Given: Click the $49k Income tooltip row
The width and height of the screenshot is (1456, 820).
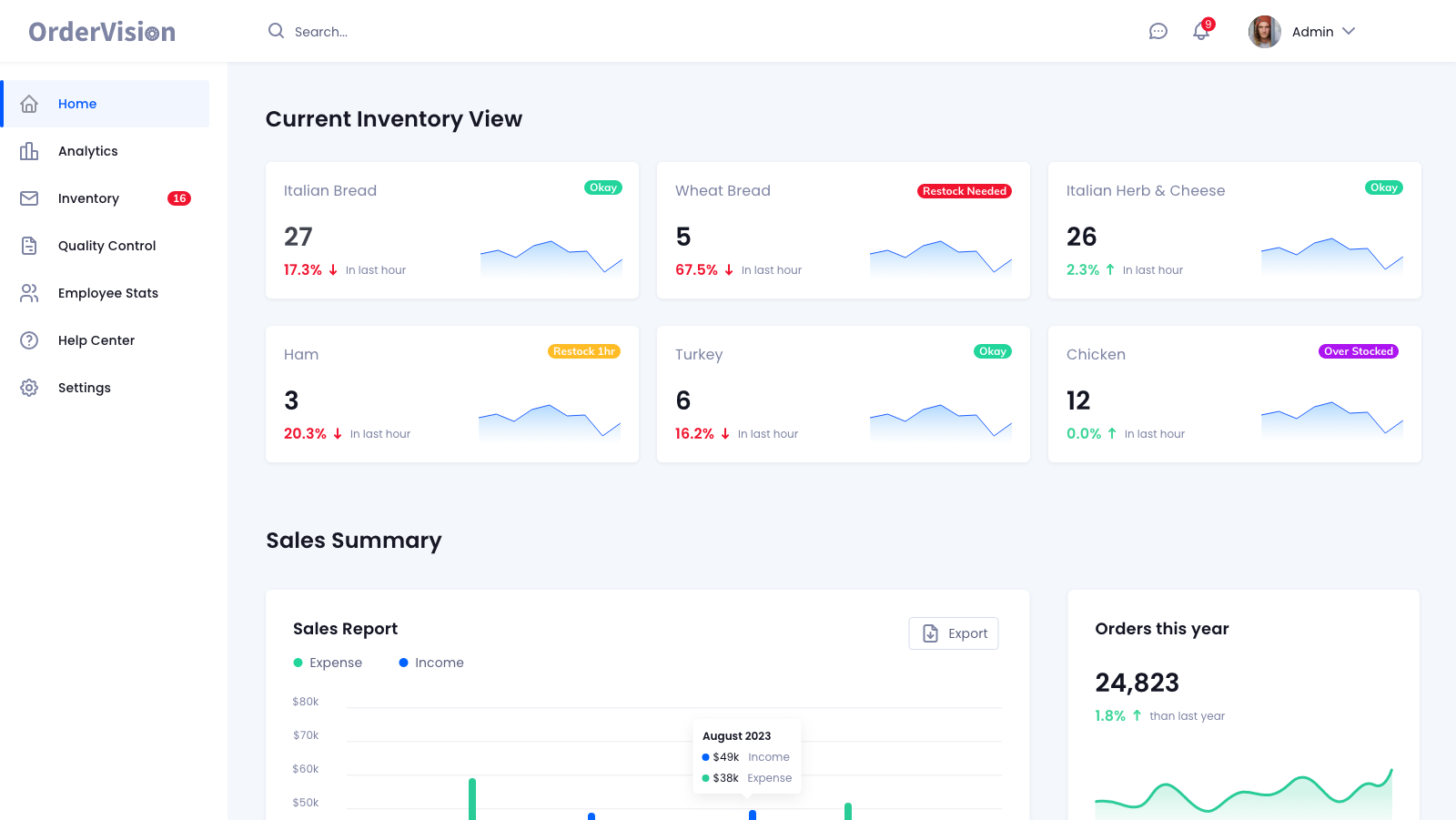Looking at the screenshot, I should 746,757.
